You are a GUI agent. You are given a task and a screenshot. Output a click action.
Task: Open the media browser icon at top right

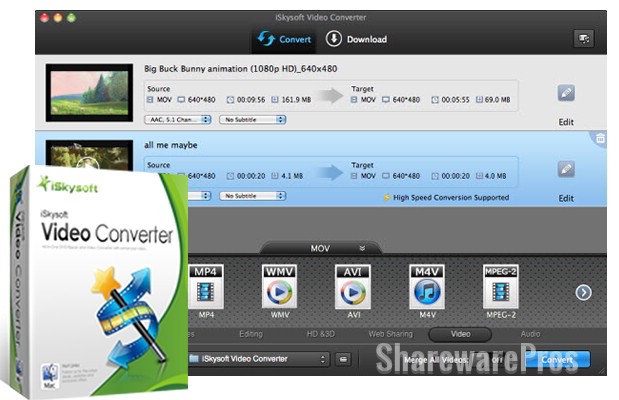click(x=583, y=38)
